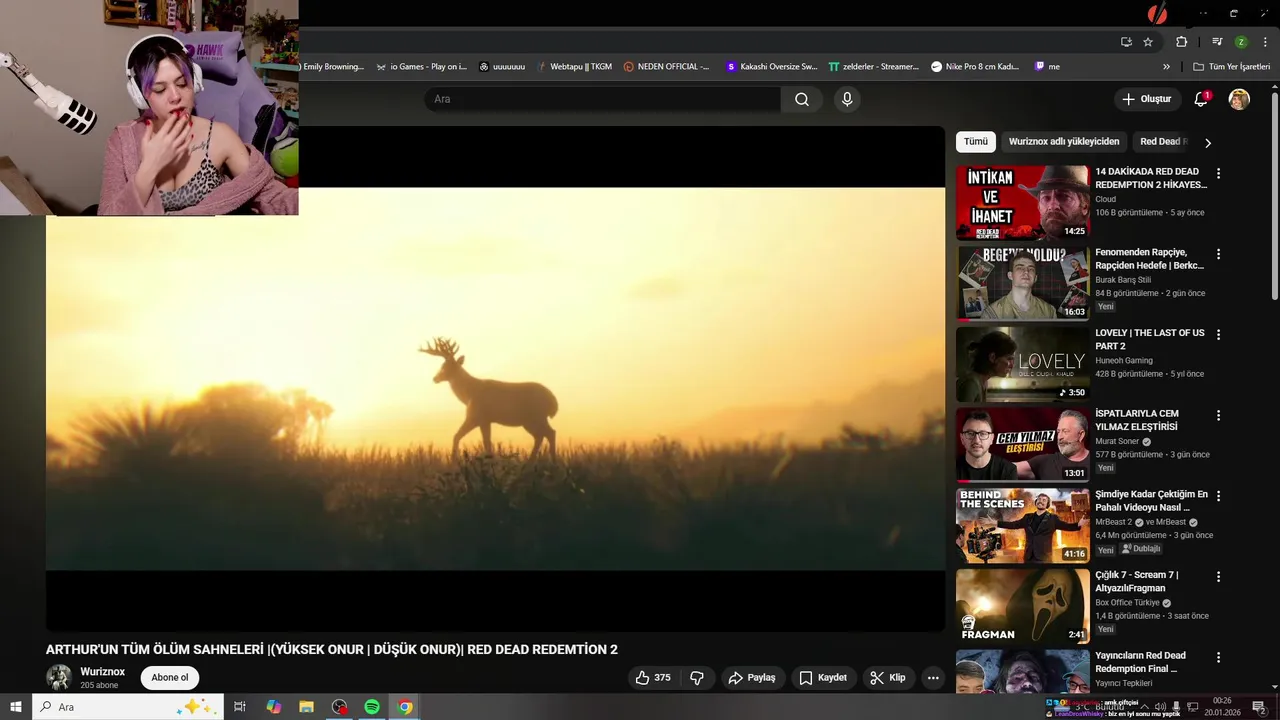Click the Windows taskbar search box
The image size is (1280, 720).
pos(128,707)
